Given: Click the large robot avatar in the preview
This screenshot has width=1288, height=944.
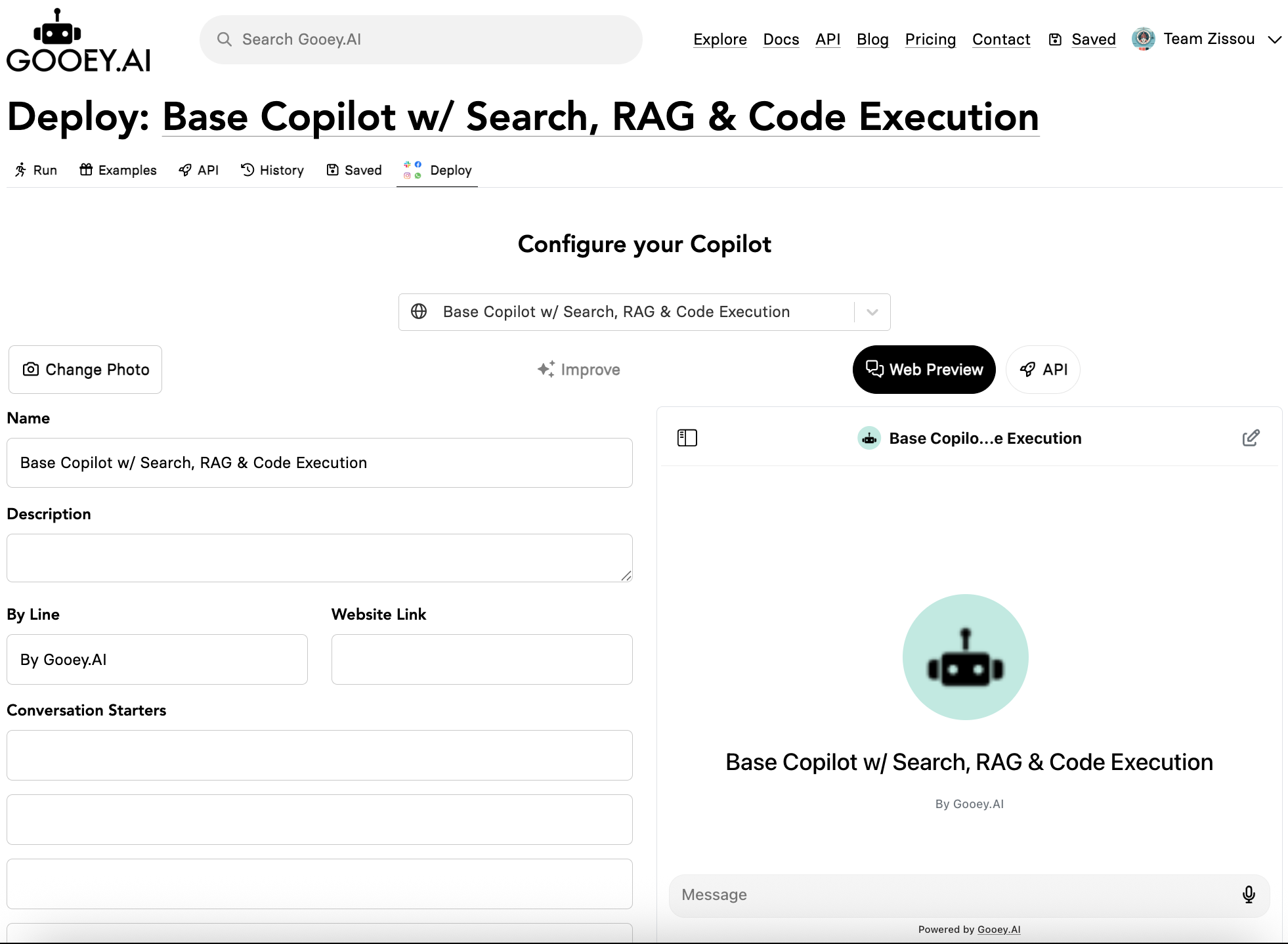Looking at the screenshot, I should pyautogui.click(x=965, y=657).
